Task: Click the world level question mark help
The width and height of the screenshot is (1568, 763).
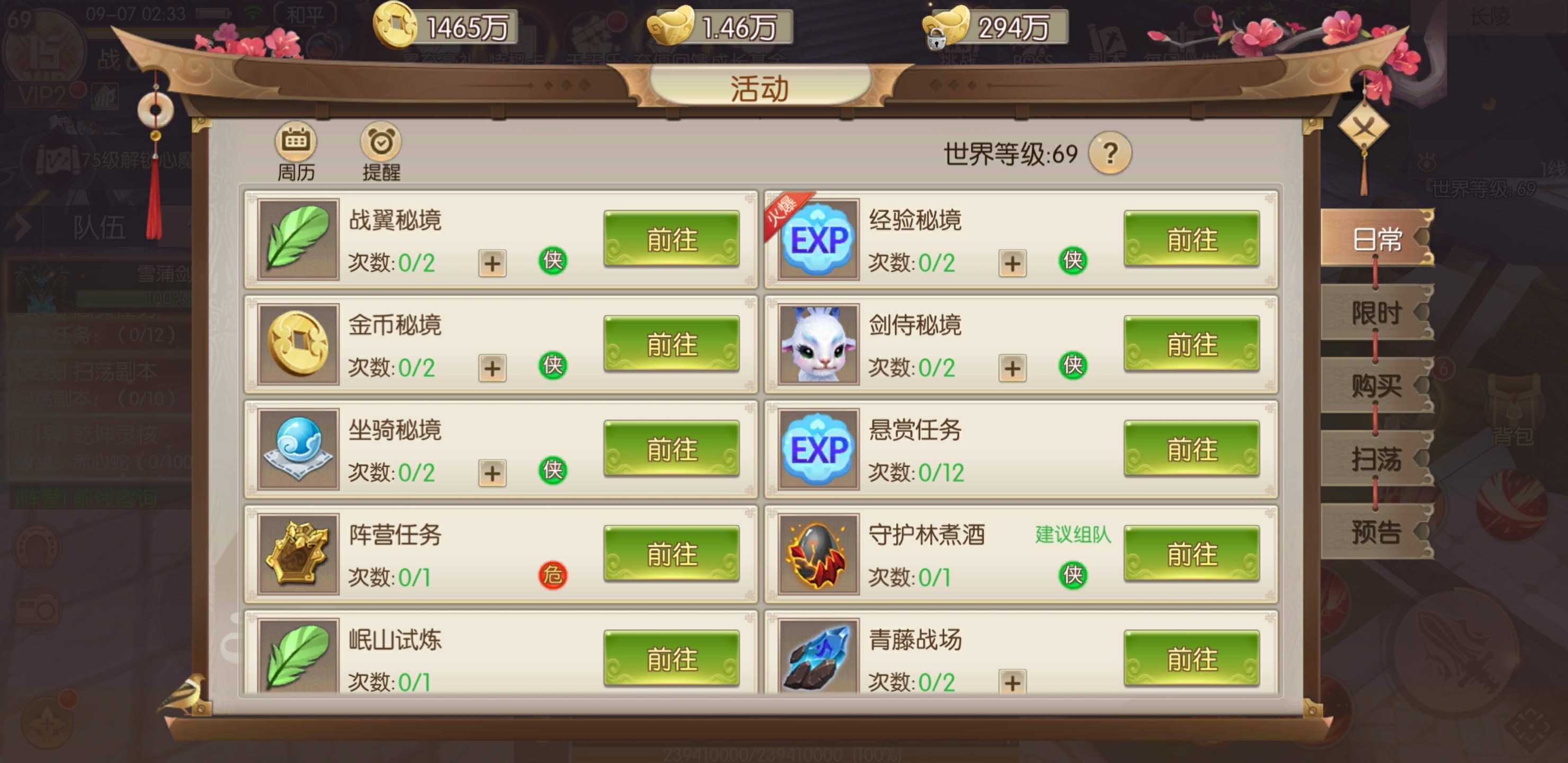Action: point(1110,154)
